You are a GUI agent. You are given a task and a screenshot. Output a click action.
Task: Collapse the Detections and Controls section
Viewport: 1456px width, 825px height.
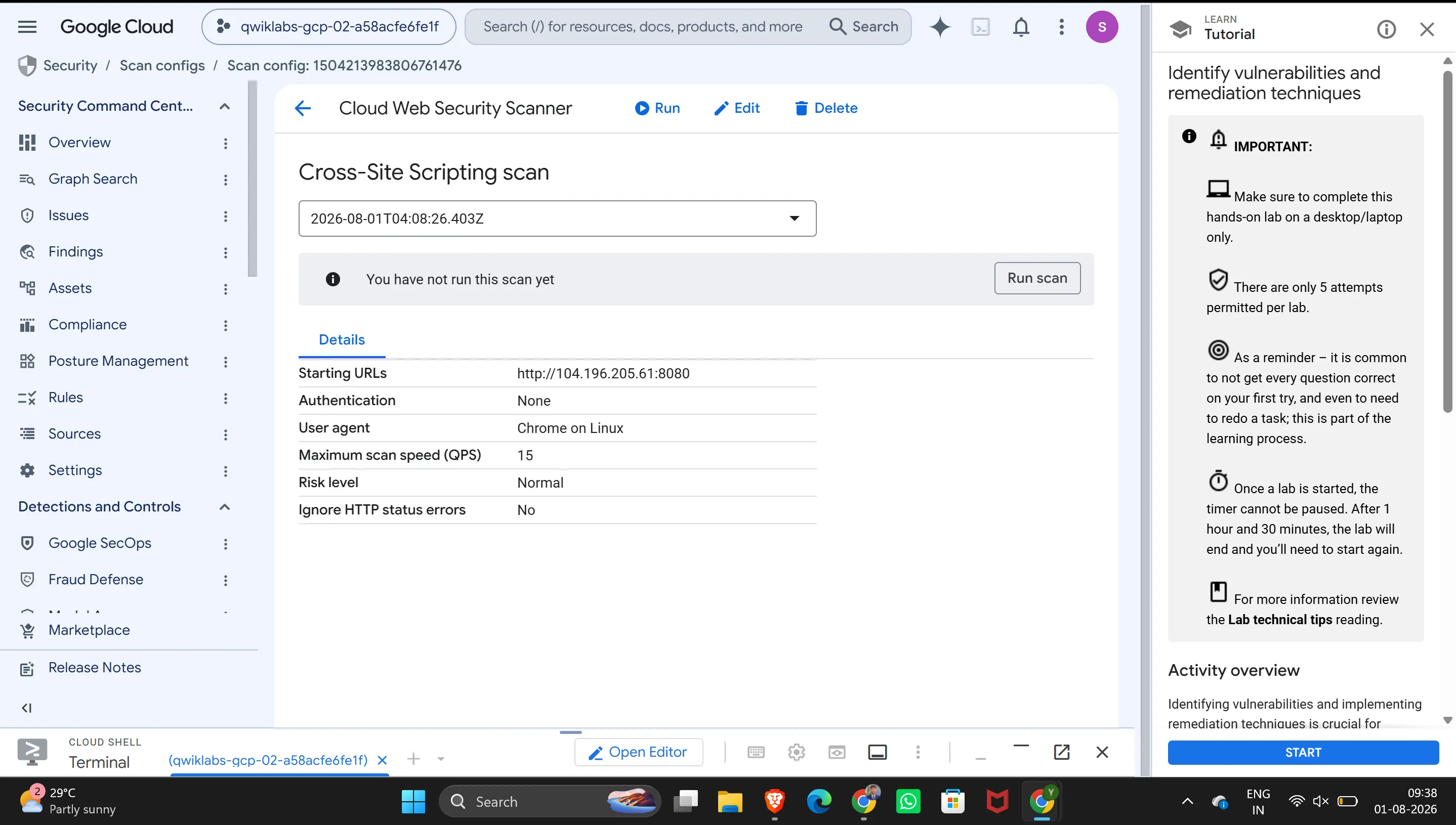(224, 507)
